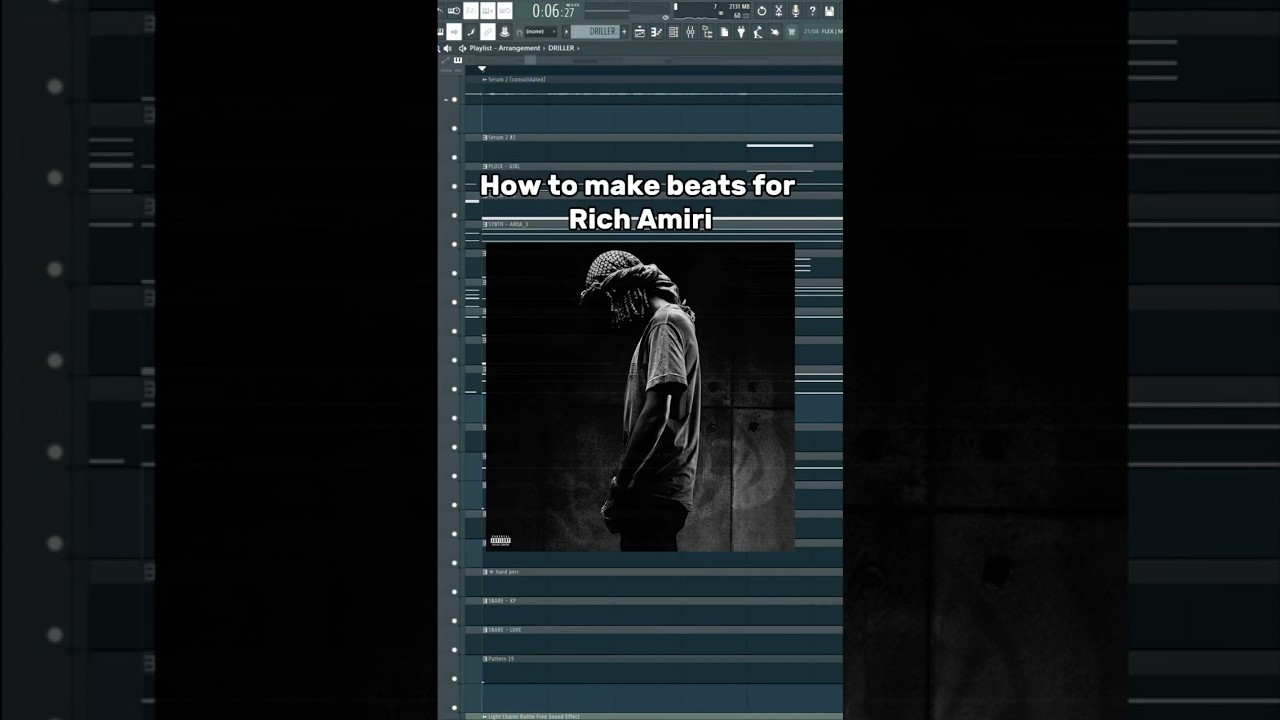Open the Browser view icon
The height and width of the screenshot is (720, 1280).
click(x=707, y=32)
